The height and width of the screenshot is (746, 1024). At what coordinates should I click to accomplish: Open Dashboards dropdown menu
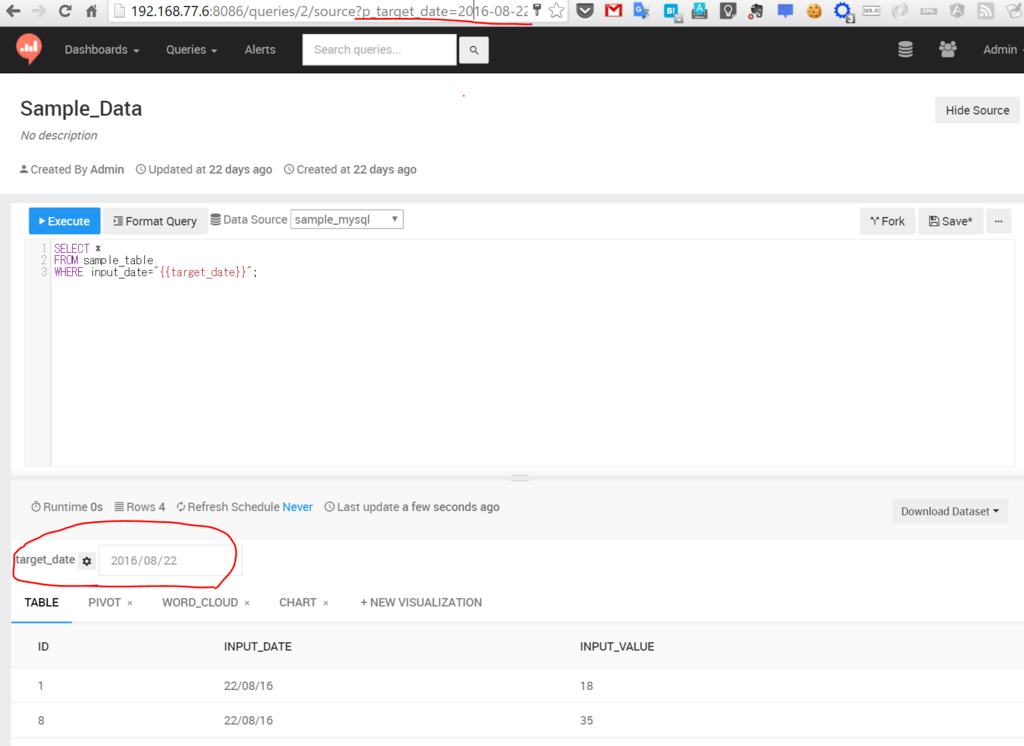pos(101,50)
